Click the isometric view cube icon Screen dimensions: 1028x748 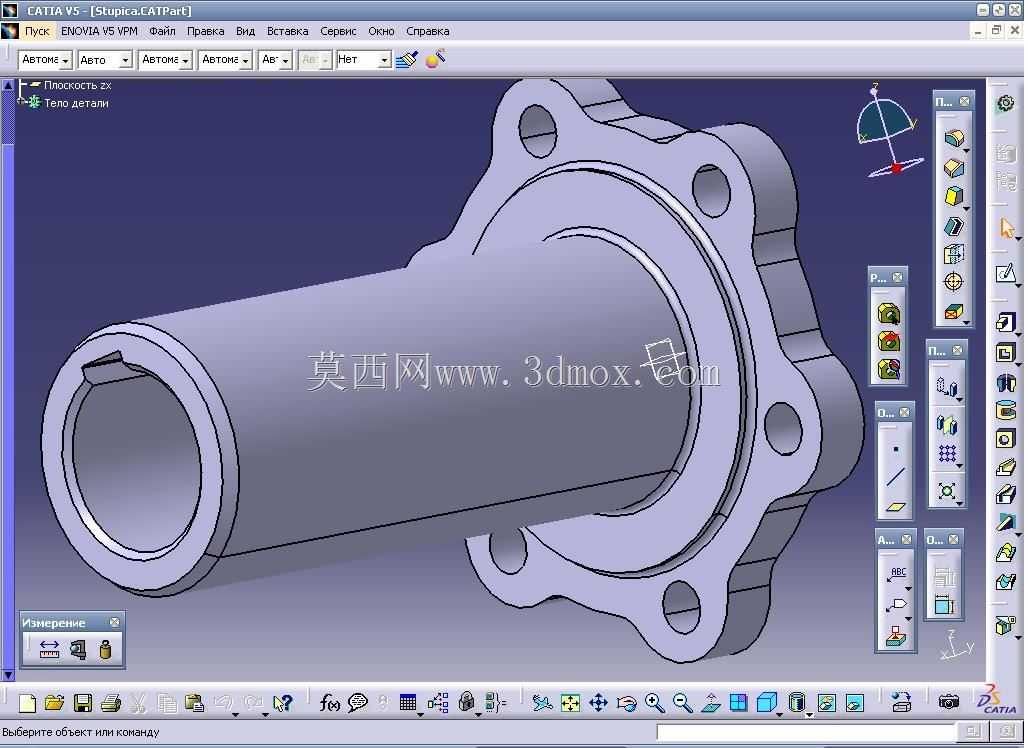point(766,703)
